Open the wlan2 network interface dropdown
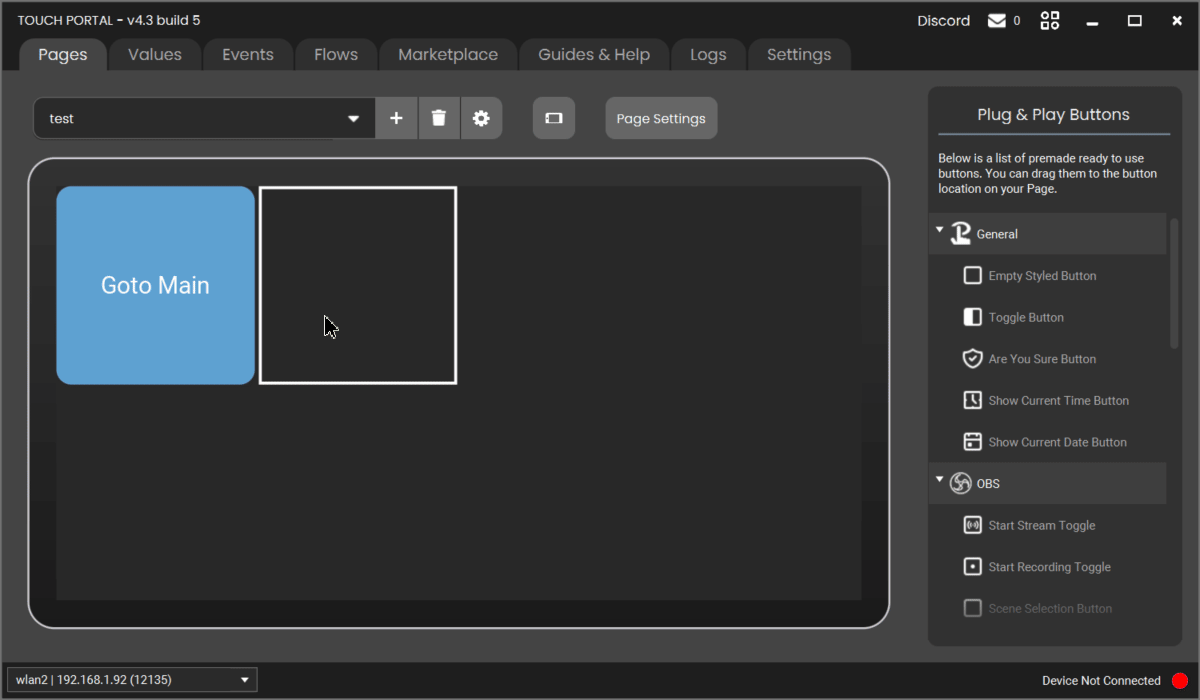Image resolution: width=1200 pixels, height=700 pixels. [132, 680]
